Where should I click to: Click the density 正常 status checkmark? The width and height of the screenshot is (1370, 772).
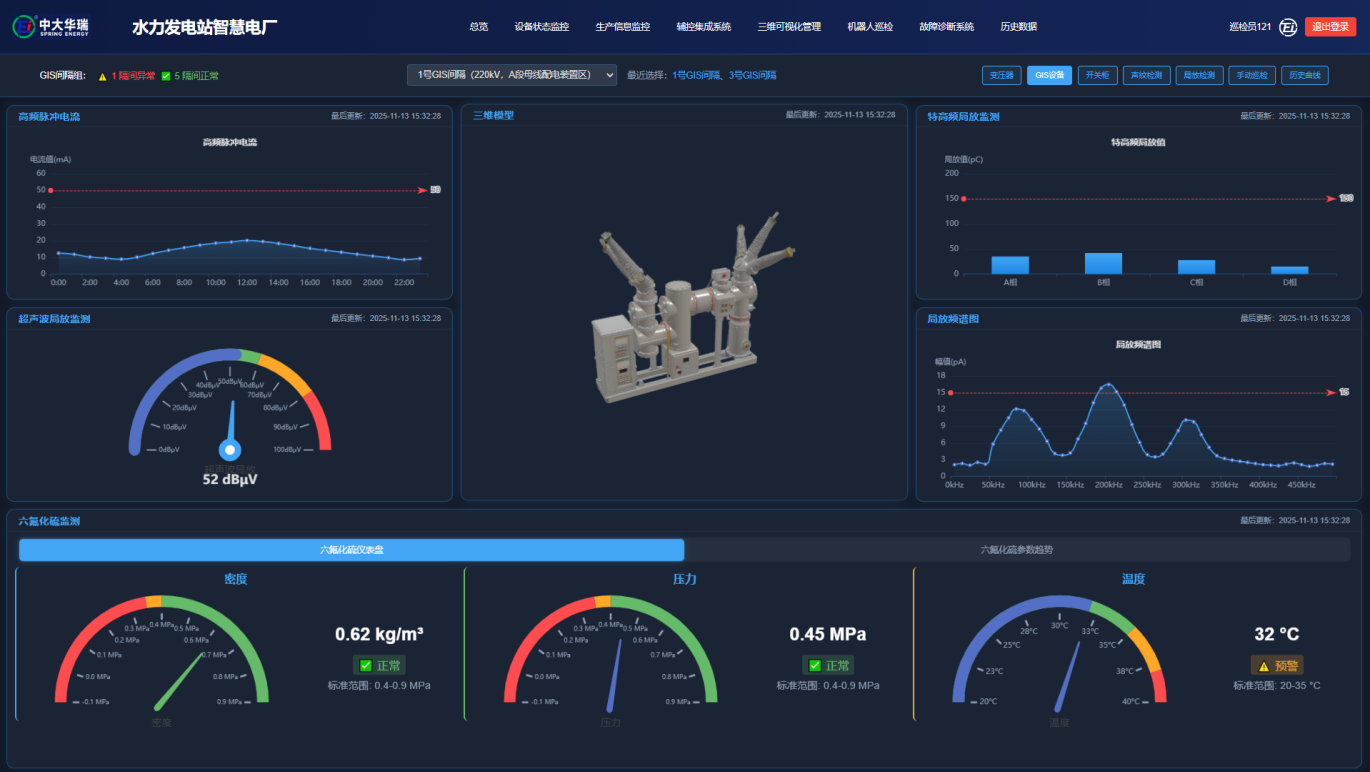point(365,666)
